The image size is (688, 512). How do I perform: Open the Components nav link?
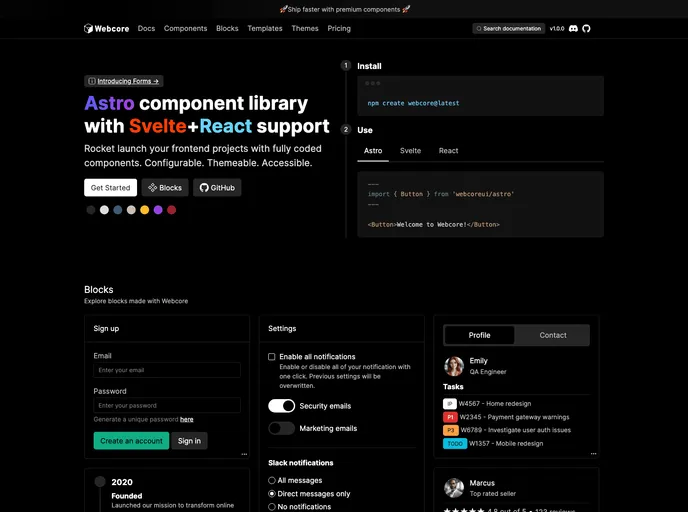pyautogui.click(x=185, y=29)
